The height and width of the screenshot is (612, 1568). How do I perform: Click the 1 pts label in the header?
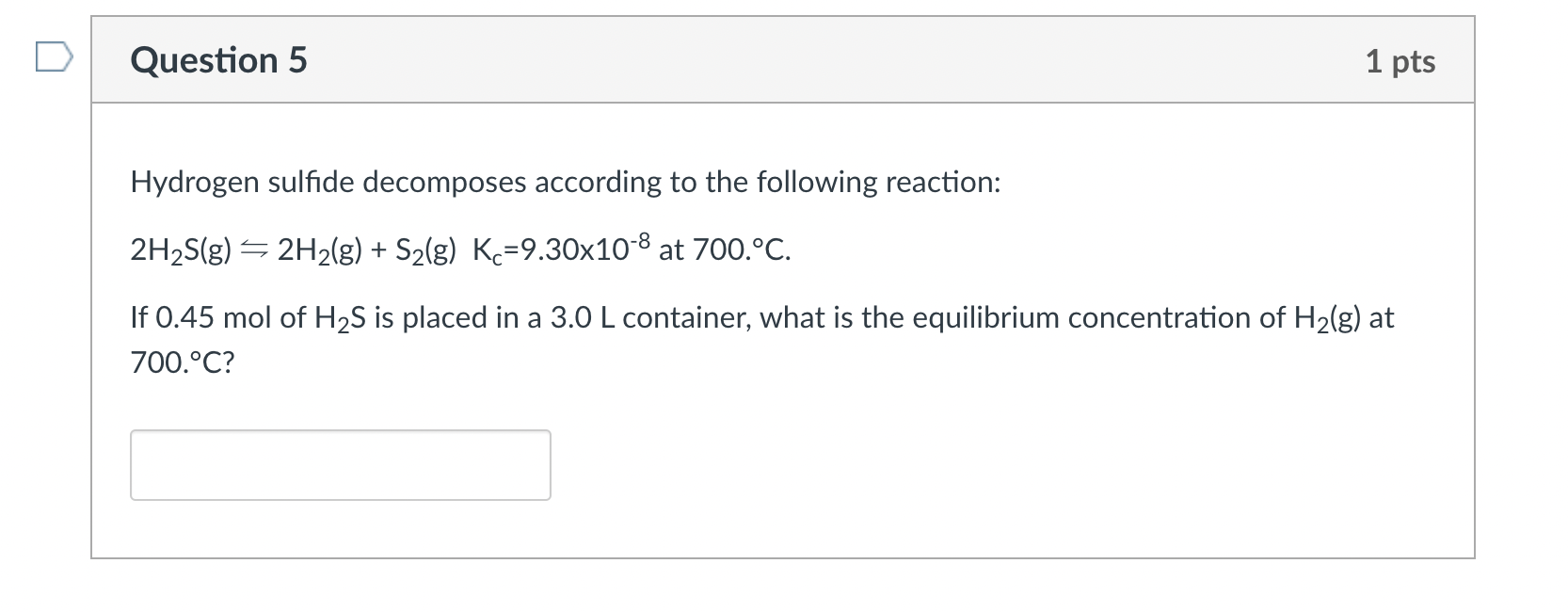(1400, 60)
